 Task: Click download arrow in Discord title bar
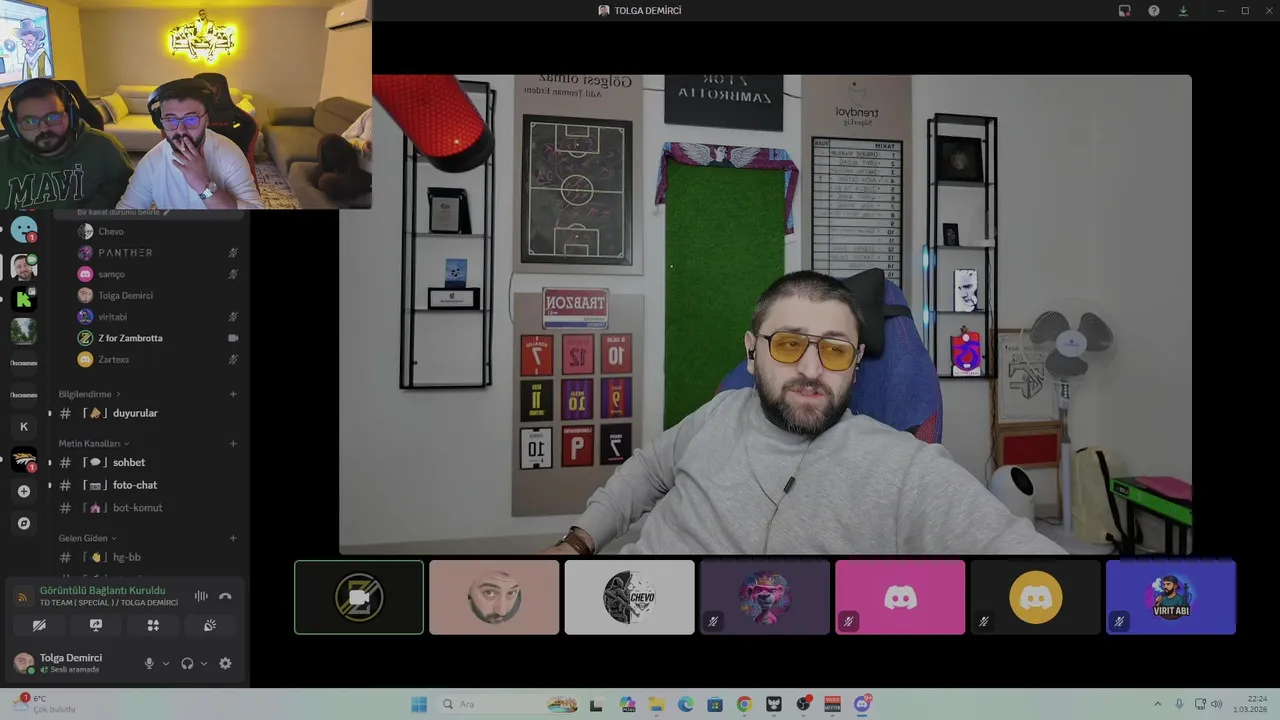[1184, 11]
